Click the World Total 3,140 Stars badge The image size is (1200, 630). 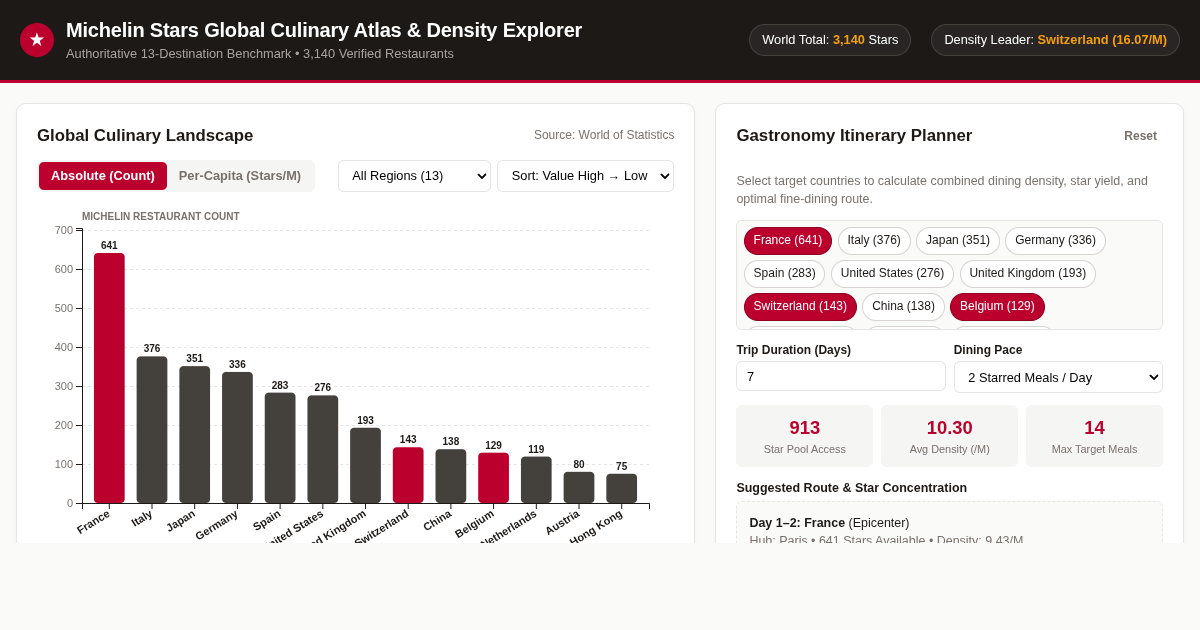pos(830,40)
